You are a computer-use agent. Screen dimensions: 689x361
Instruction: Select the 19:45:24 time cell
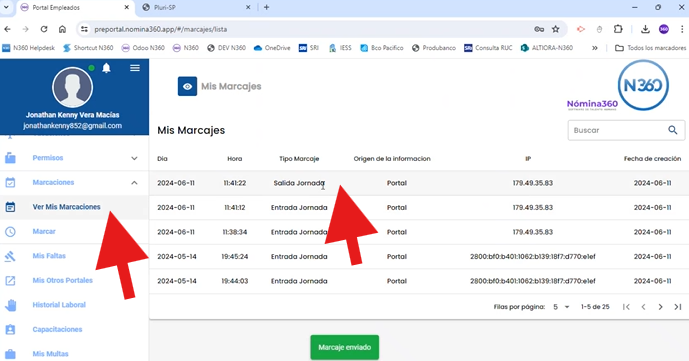(235, 256)
